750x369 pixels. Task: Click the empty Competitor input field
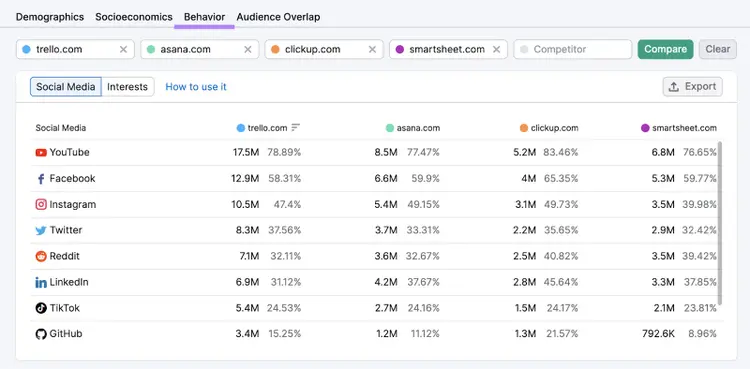pos(573,49)
